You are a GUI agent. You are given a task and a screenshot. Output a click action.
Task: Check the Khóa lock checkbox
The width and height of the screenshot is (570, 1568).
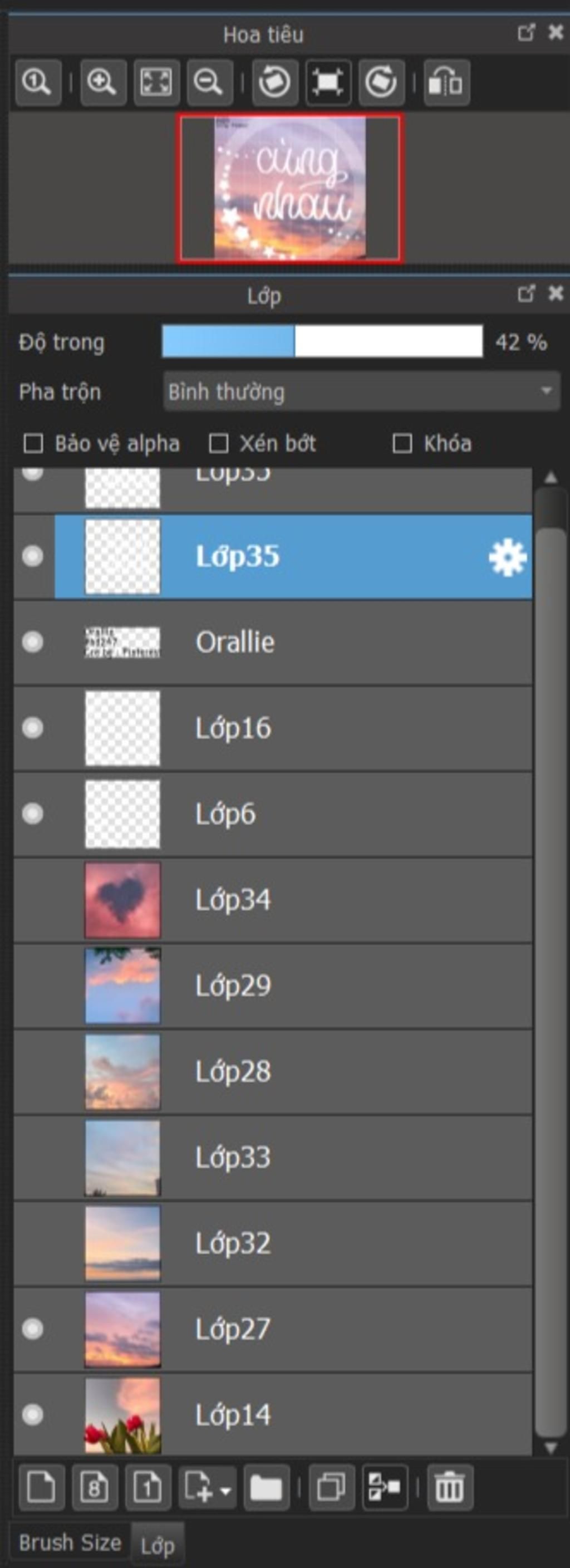(402, 444)
